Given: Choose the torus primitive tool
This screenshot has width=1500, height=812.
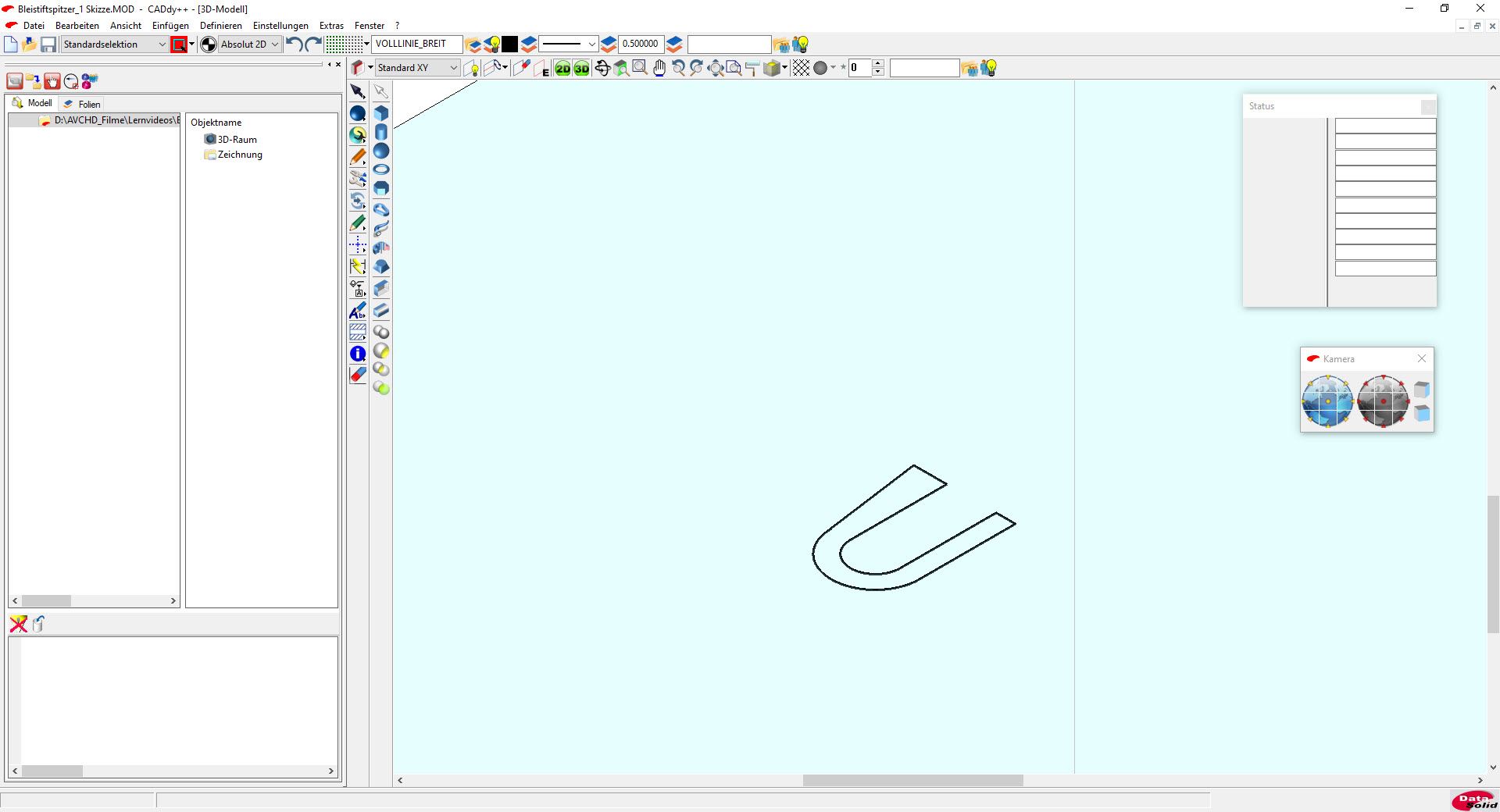Looking at the screenshot, I should 381,169.
